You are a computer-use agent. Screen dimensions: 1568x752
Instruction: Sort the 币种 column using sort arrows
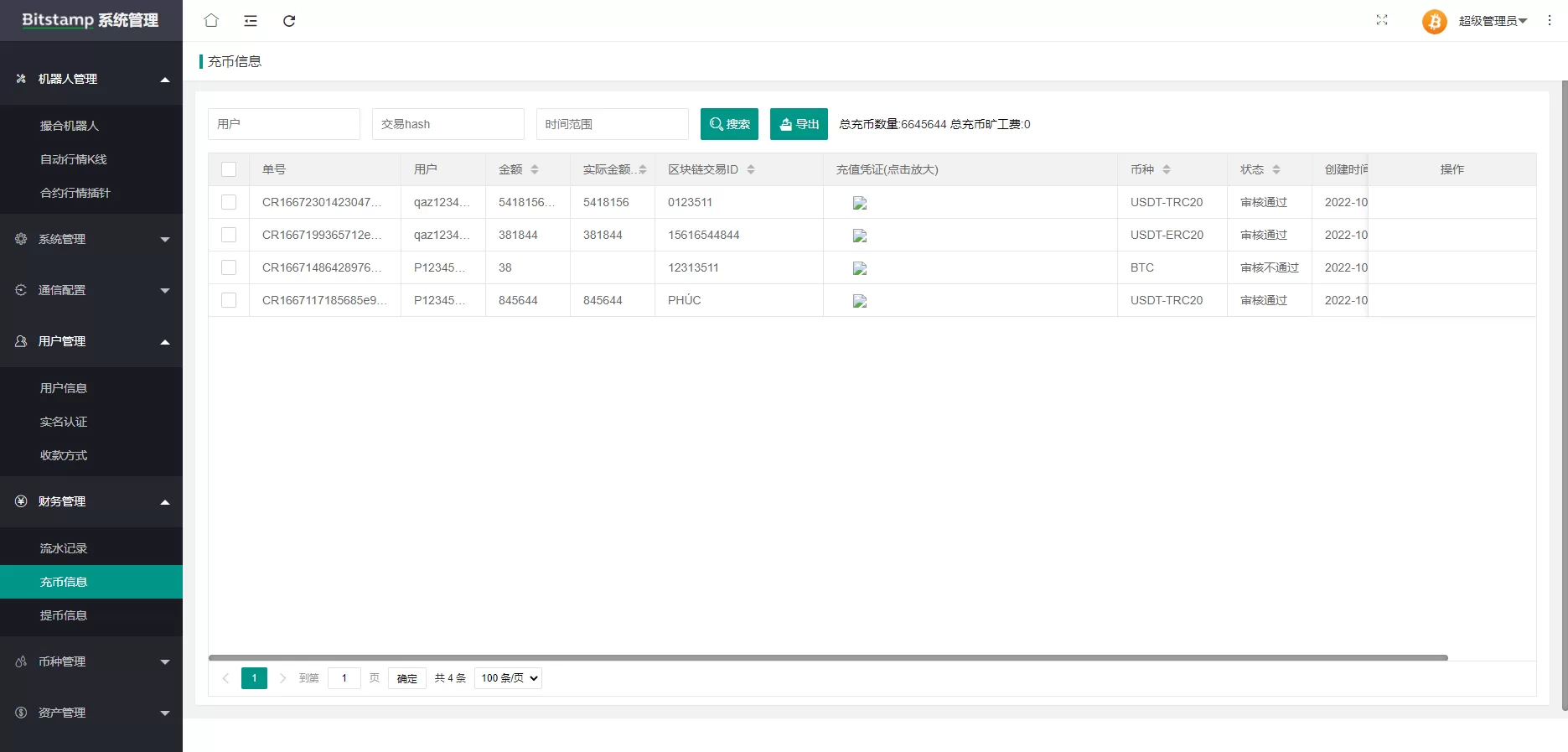pos(1167,169)
